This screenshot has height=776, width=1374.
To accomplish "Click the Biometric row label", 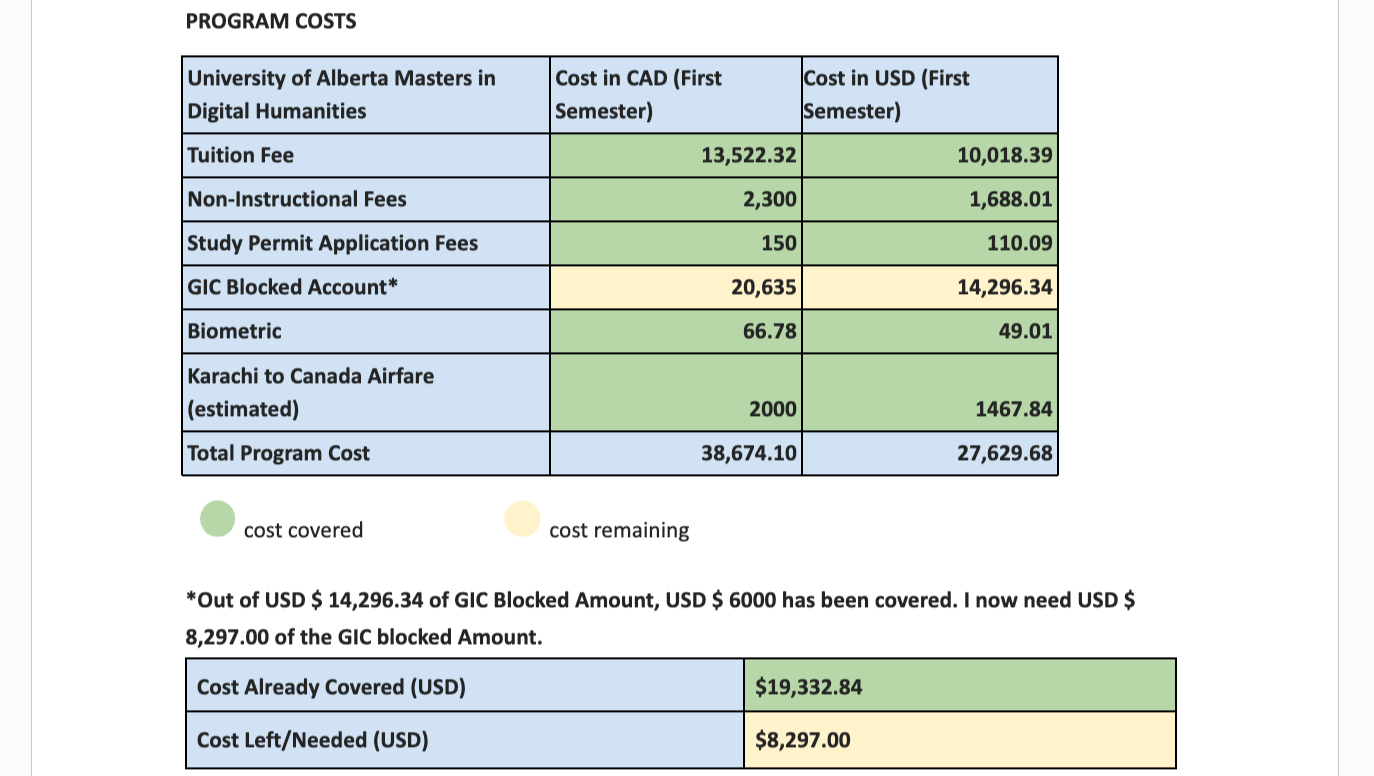I will click(235, 331).
